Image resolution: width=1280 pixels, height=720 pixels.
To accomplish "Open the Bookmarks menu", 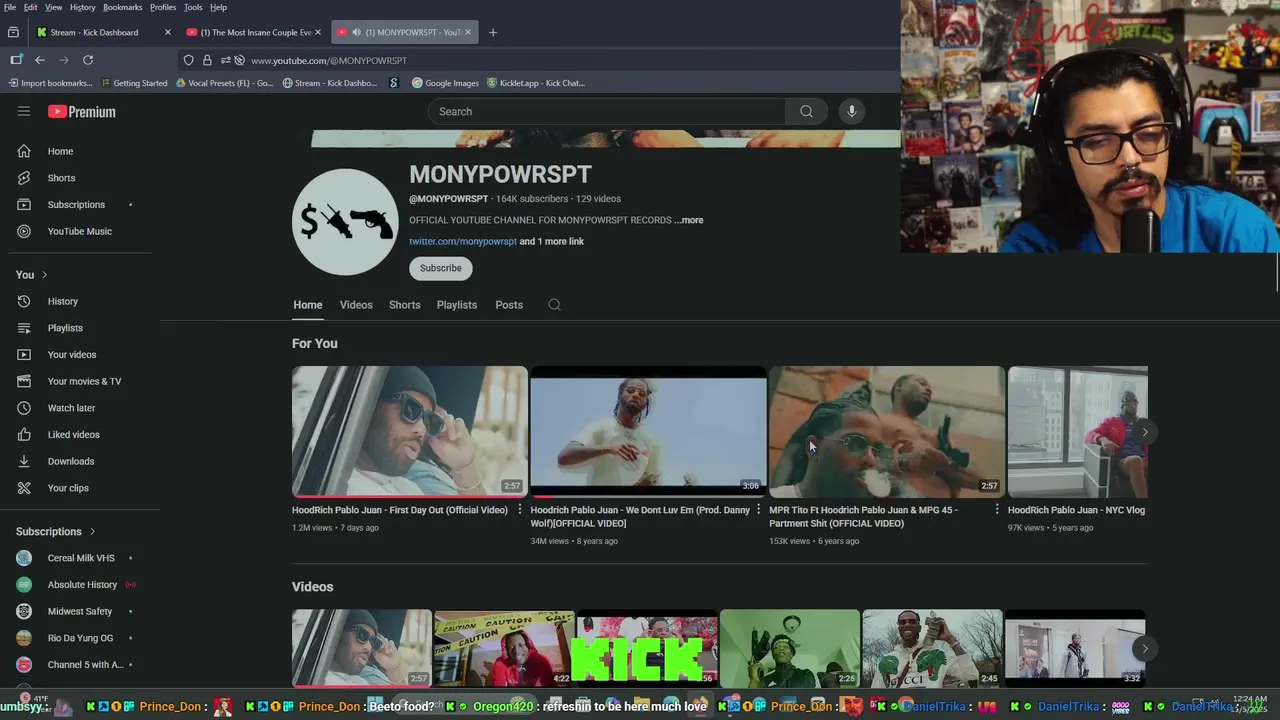I will [122, 7].
